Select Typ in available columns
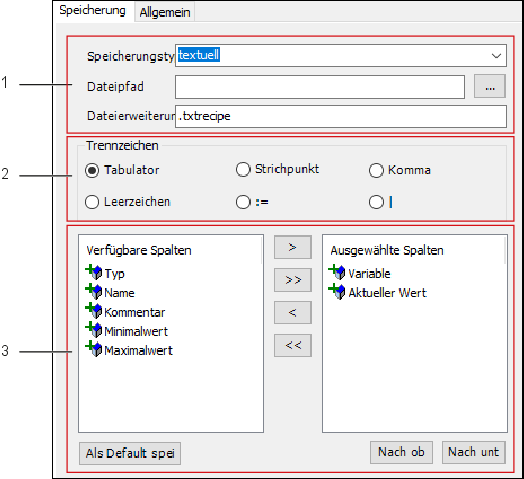The width and height of the screenshot is (524, 479). (x=115, y=274)
